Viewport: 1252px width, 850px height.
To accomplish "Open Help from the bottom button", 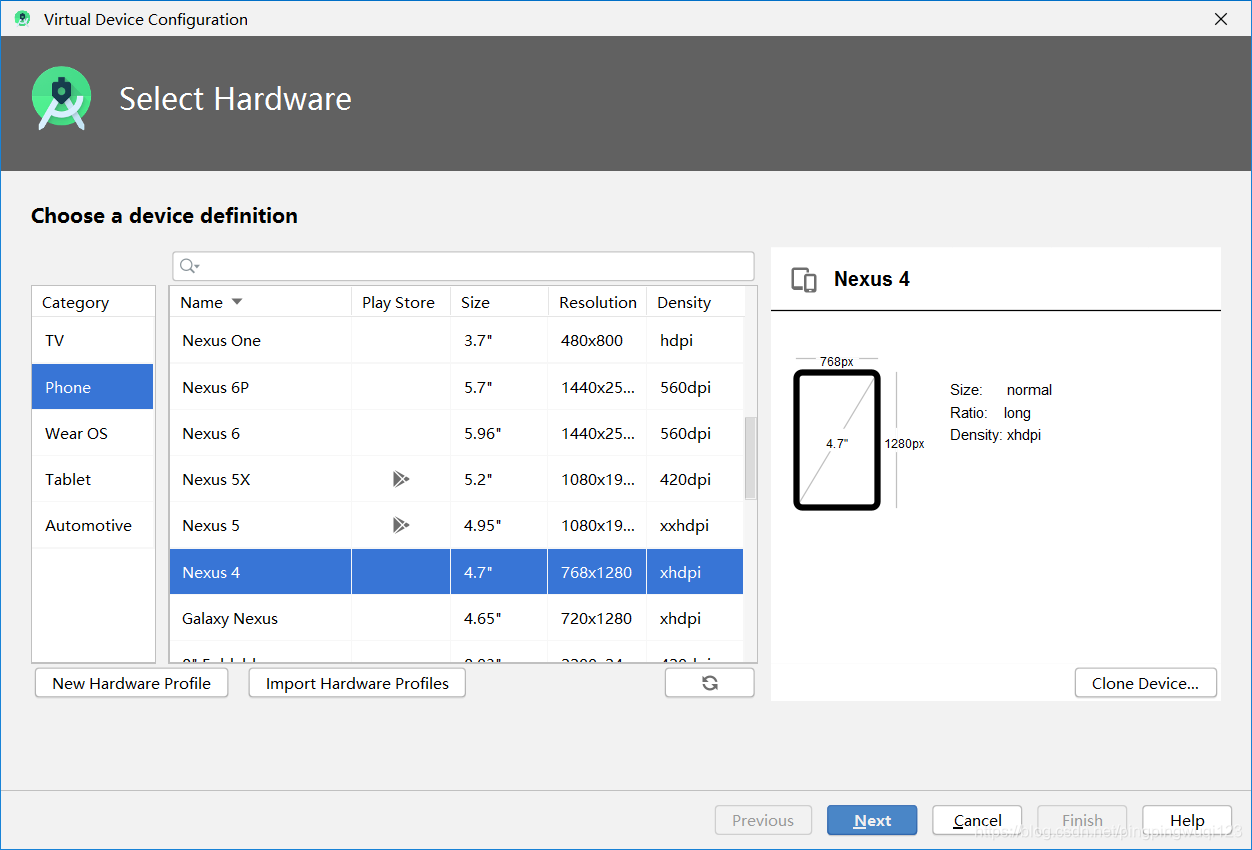I will tap(1187, 820).
